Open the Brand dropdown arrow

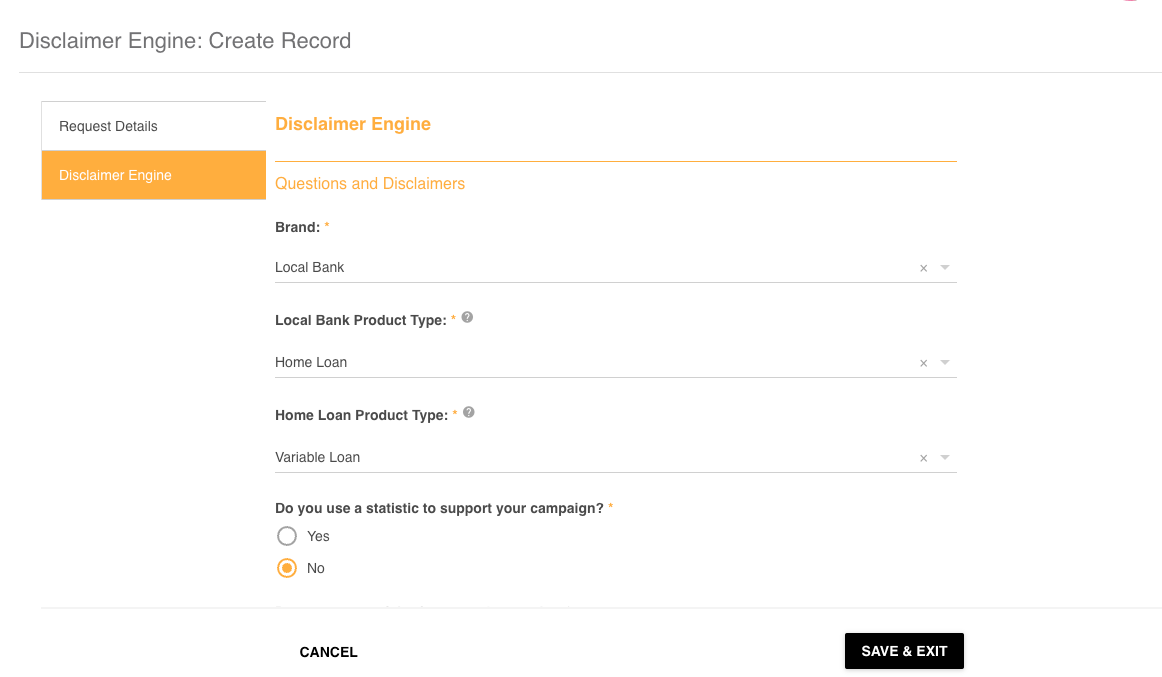click(945, 268)
